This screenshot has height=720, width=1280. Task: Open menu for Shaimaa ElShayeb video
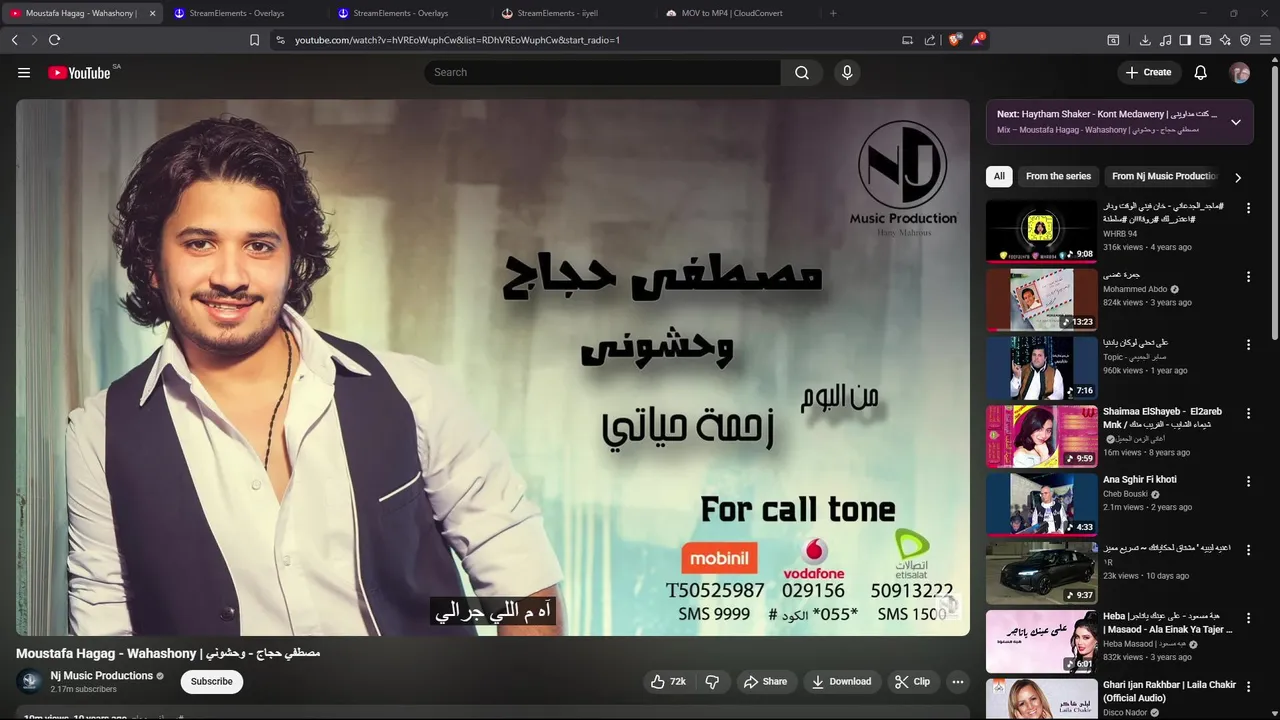pyautogui.click(x=1248, y=413)
